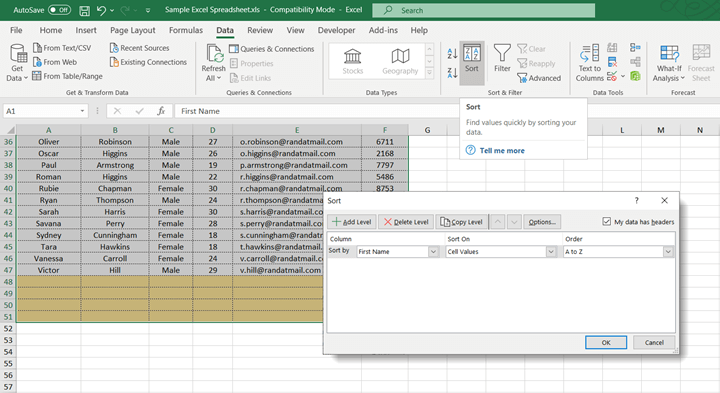Choose the Stocks data type
Viewport: 720px width, 393px height.
[353, 62]
